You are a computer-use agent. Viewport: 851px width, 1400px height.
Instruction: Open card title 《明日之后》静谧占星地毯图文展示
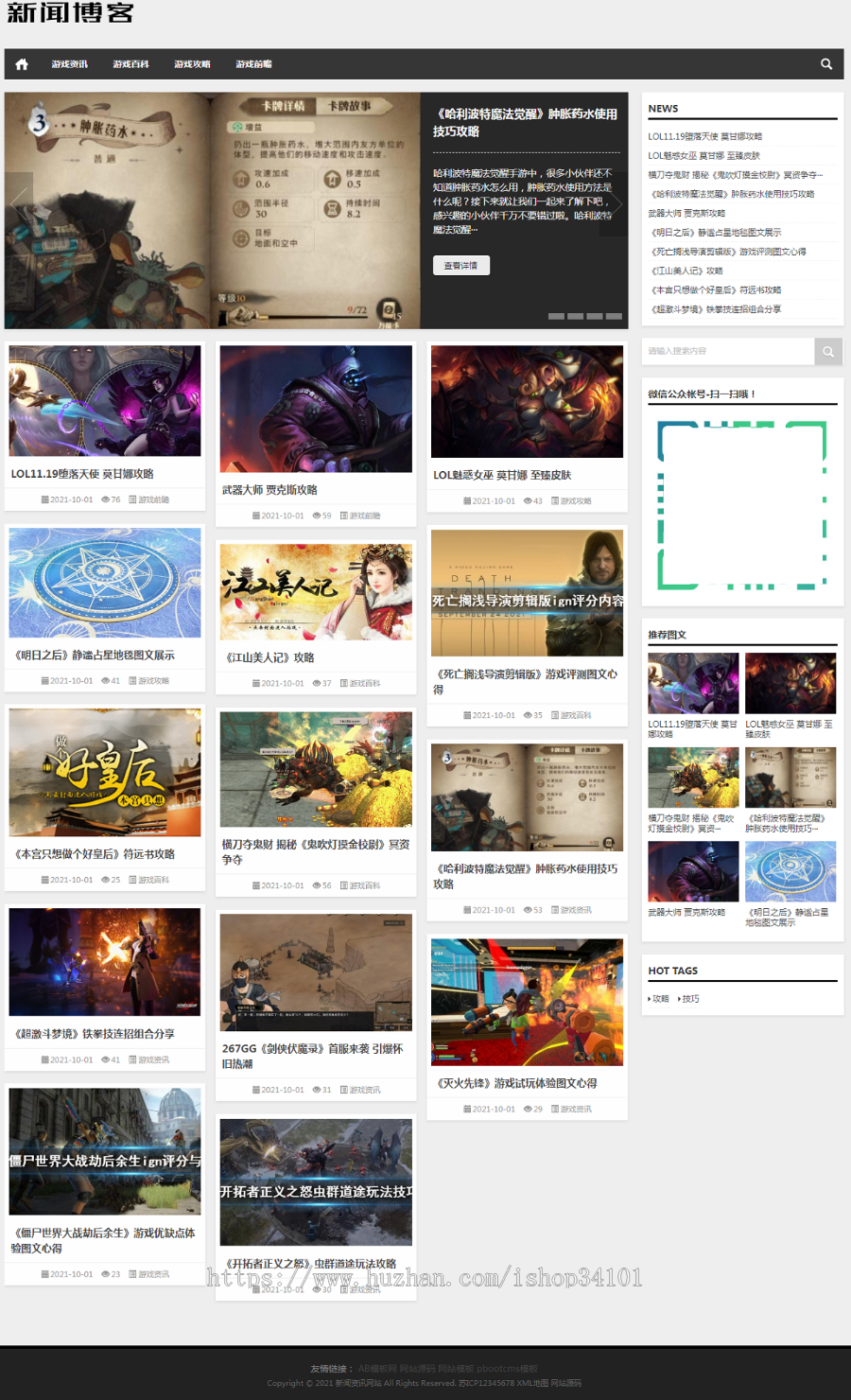93,656
